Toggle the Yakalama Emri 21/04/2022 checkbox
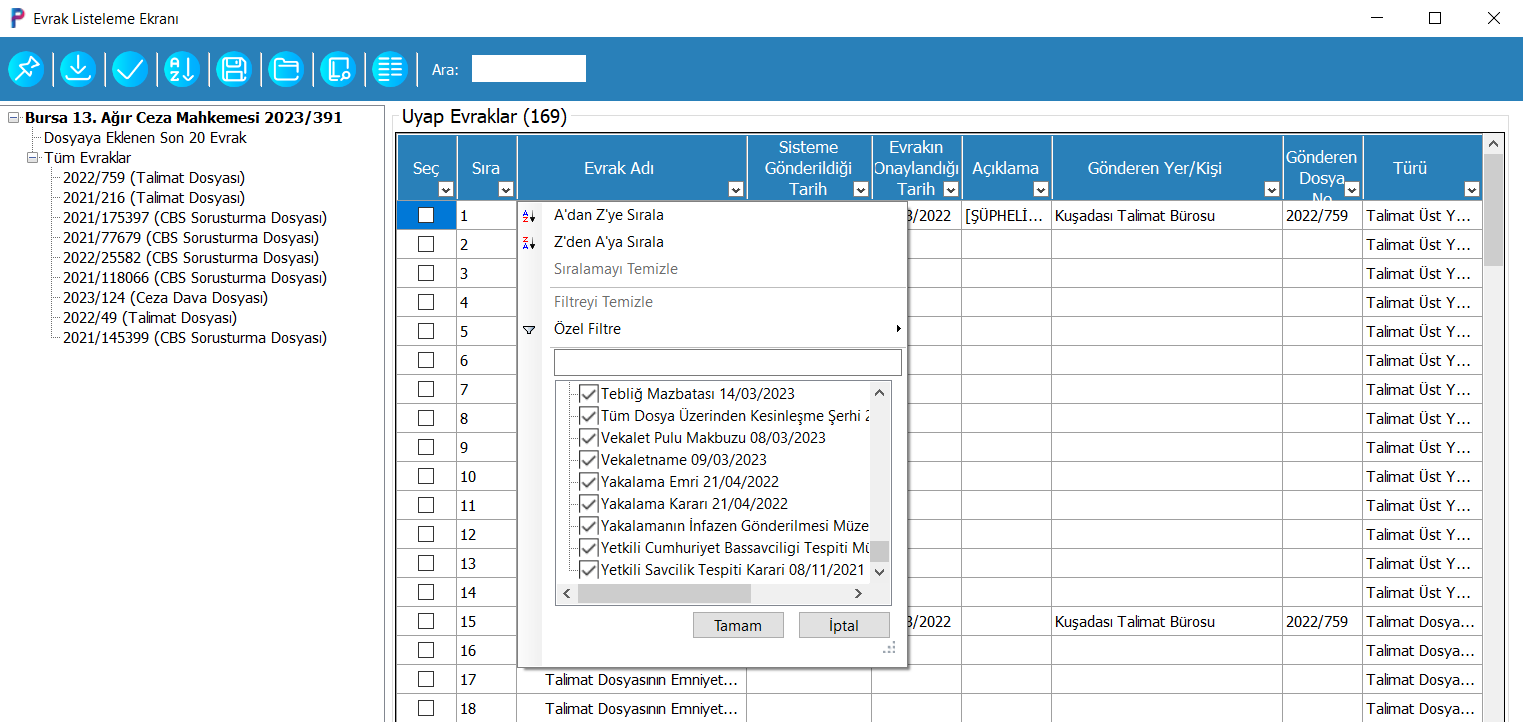1523x722 pixels. pyautogui.click(x=589, y=482)
